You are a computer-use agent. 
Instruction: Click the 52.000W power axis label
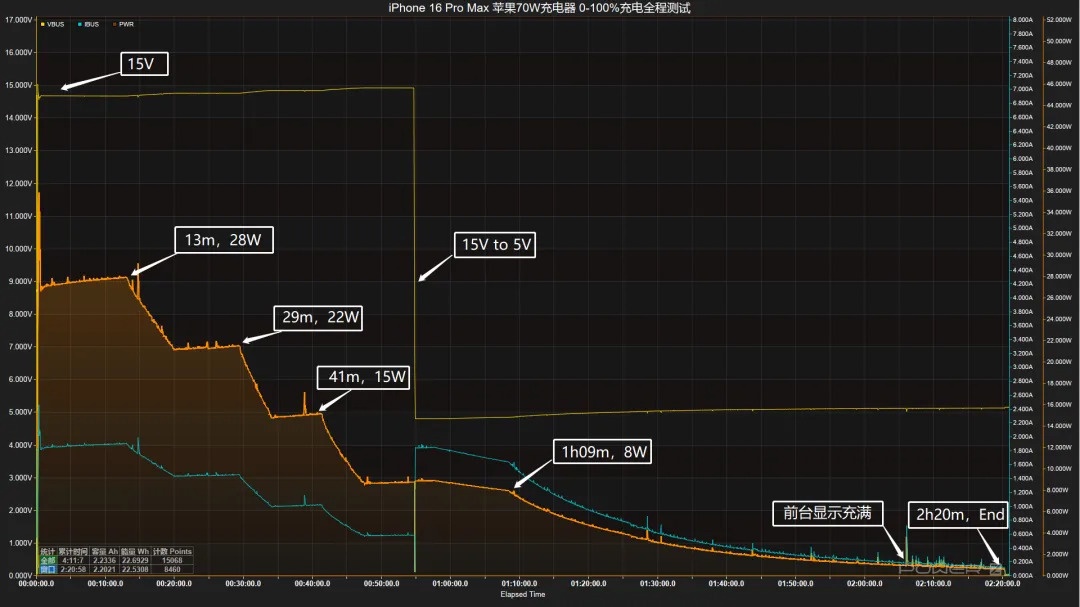click(x=1059, y=20)
